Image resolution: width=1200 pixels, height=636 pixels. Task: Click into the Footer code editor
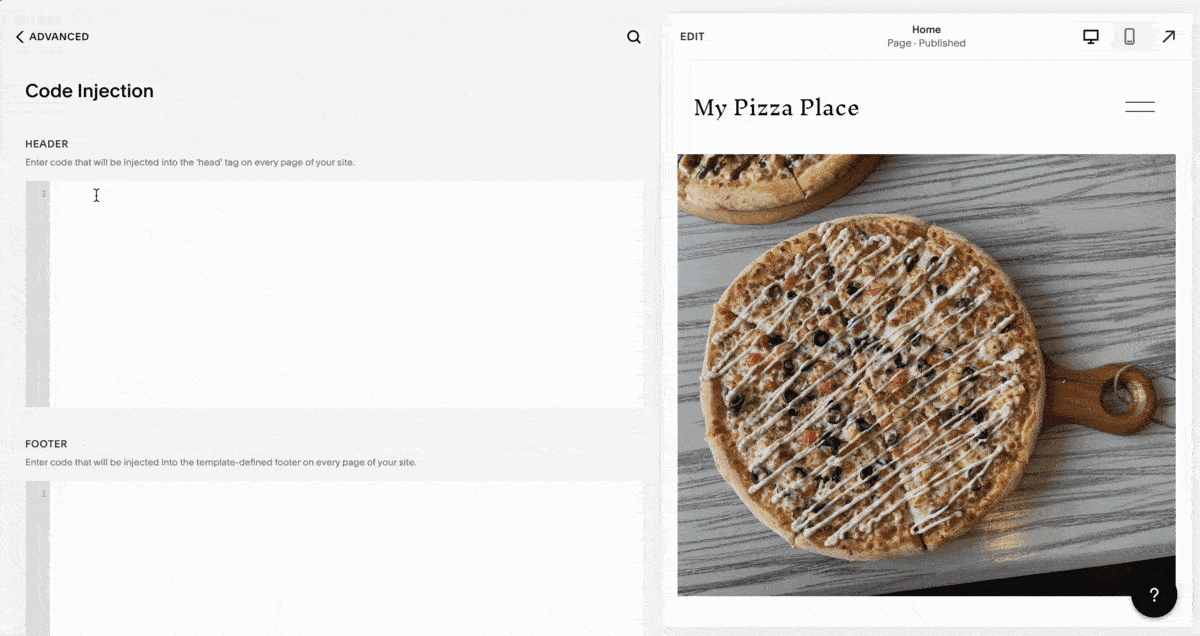pyautogui.click(x=345, y=558)
